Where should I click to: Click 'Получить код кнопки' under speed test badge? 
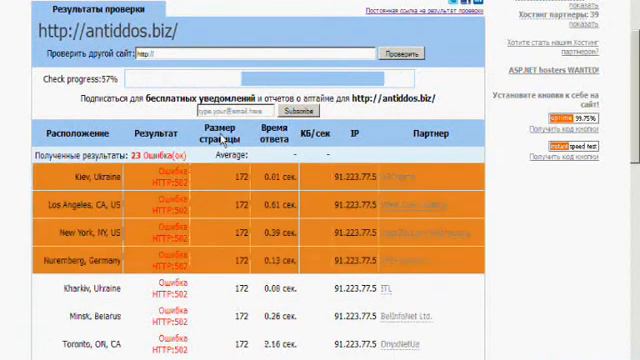point(564,157)
